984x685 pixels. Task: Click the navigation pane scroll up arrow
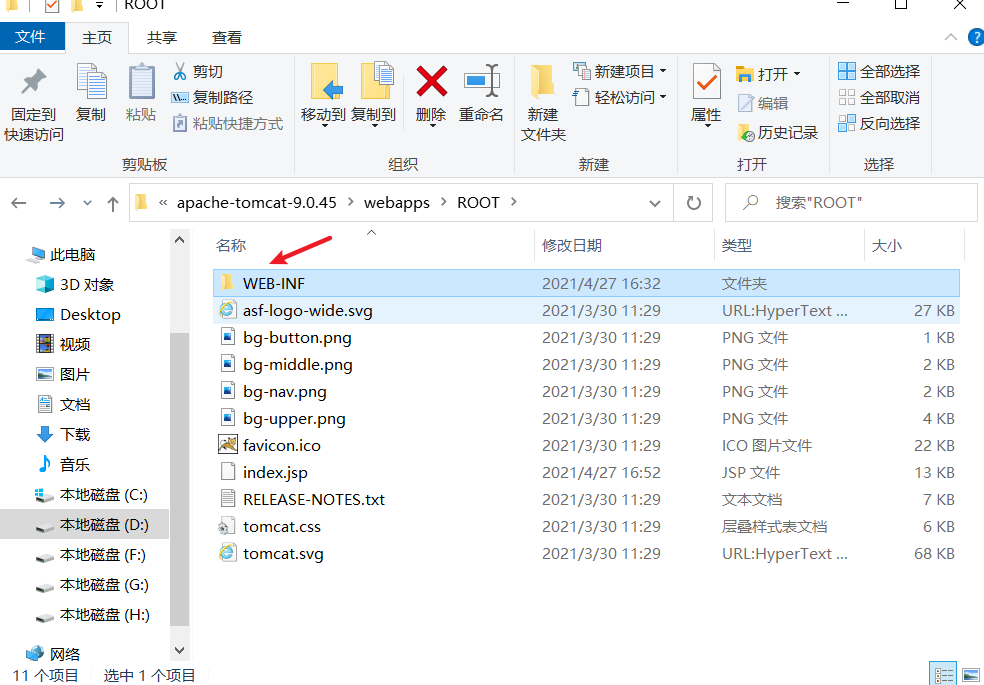(179, 240)
